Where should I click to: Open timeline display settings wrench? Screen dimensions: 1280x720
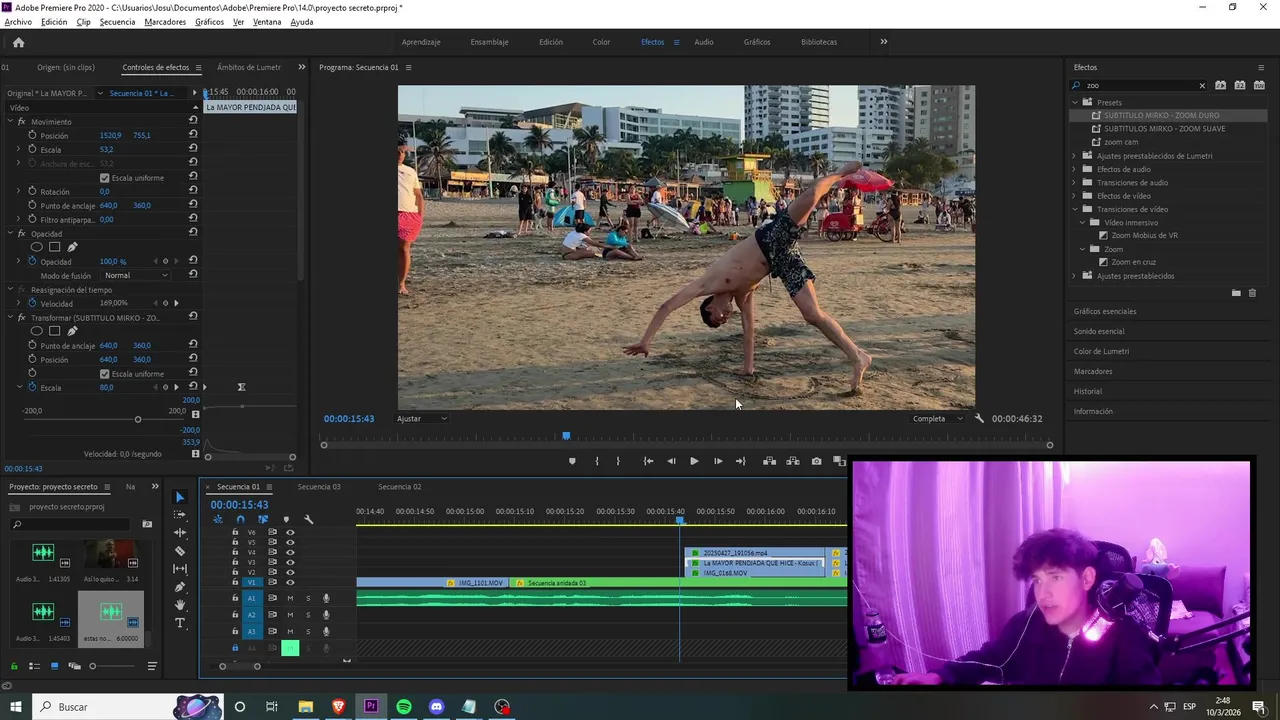coord(308,519)
